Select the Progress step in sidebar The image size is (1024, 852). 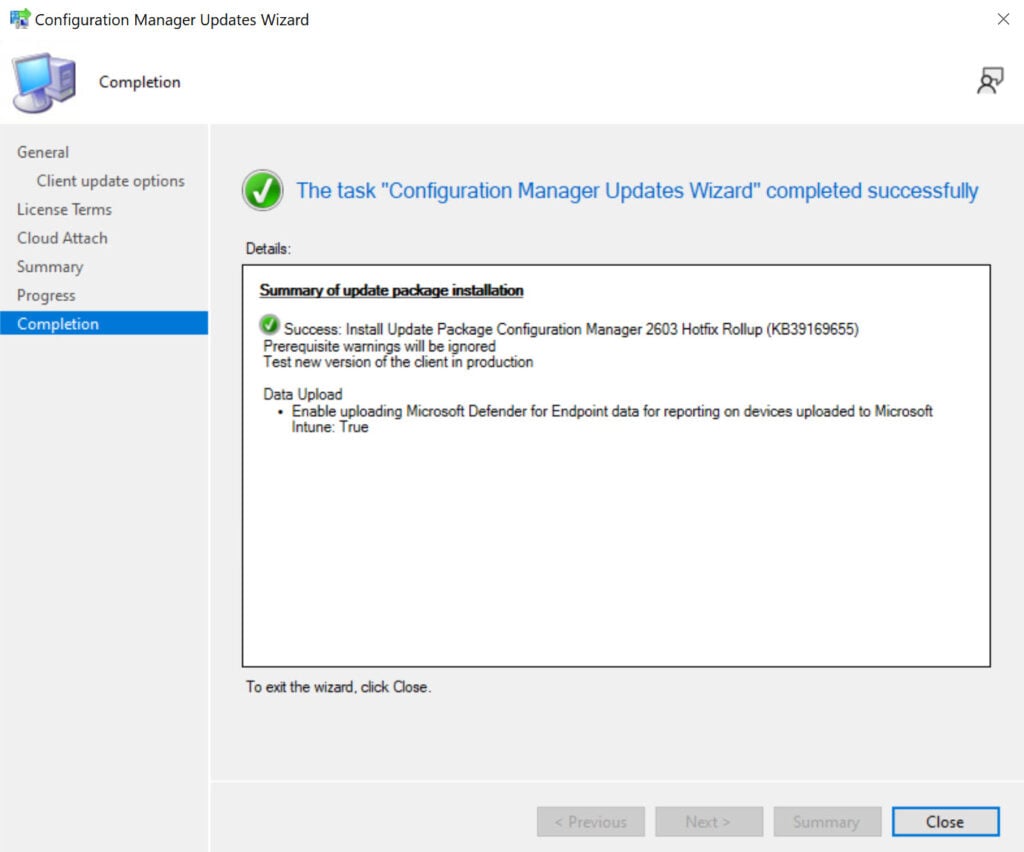(46, 296)
